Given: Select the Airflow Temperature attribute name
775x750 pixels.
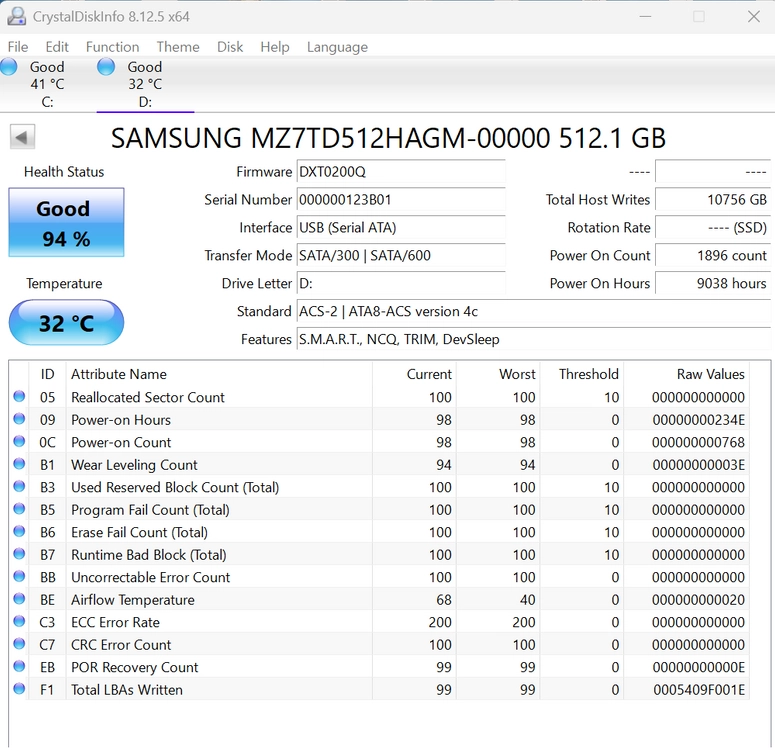Looking at the screenshot, I should pos(132,600).
